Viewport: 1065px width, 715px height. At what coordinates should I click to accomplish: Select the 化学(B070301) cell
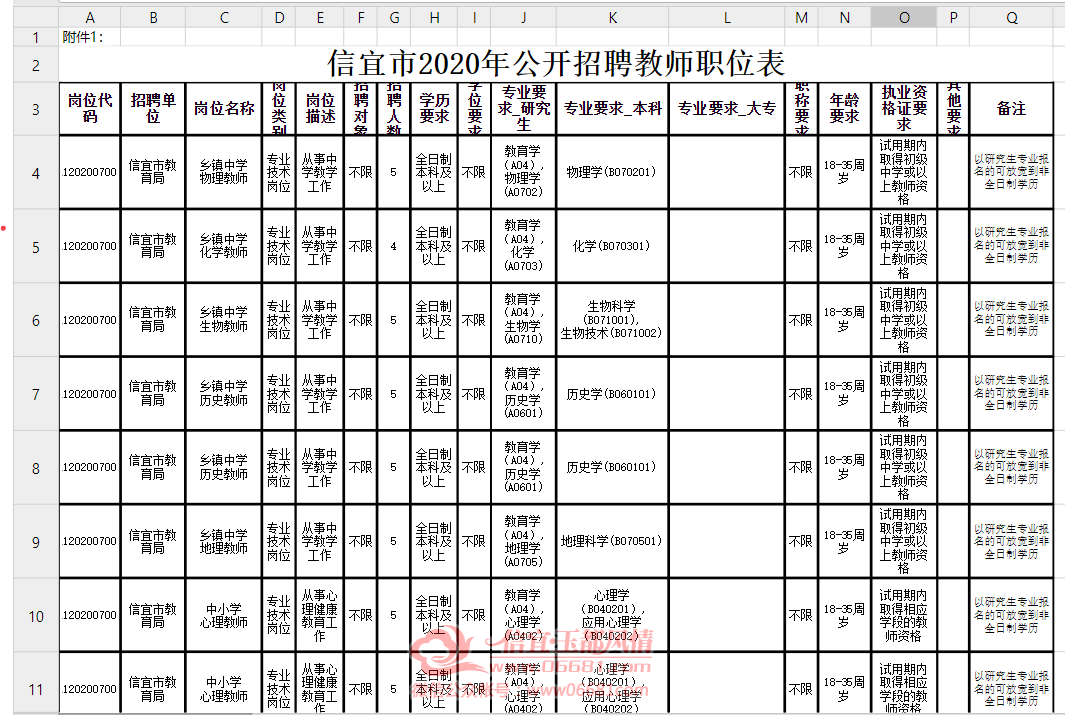pyautogui.click(x=613, y=246)
